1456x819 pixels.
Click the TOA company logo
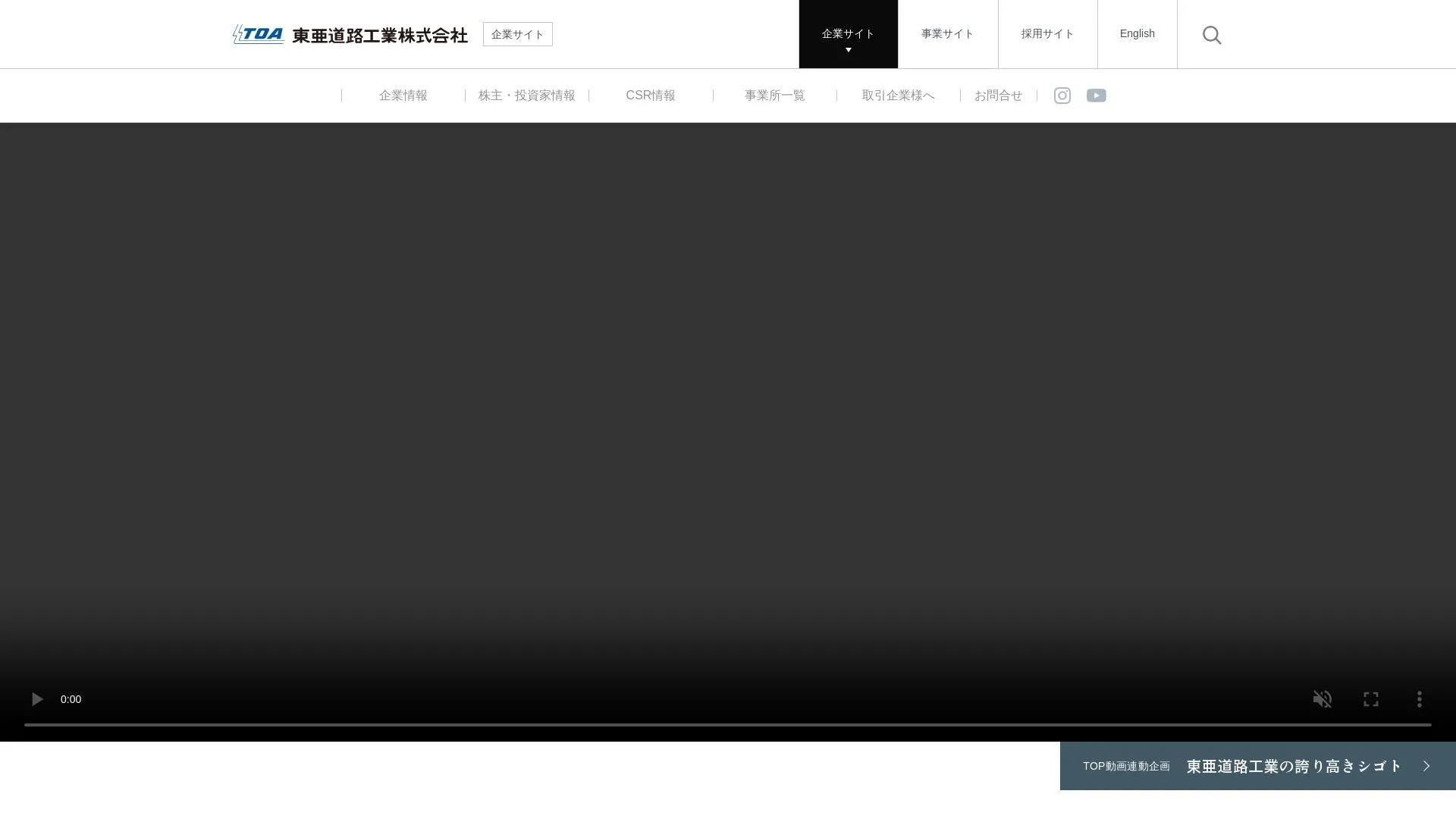click(x=259, y=34)
